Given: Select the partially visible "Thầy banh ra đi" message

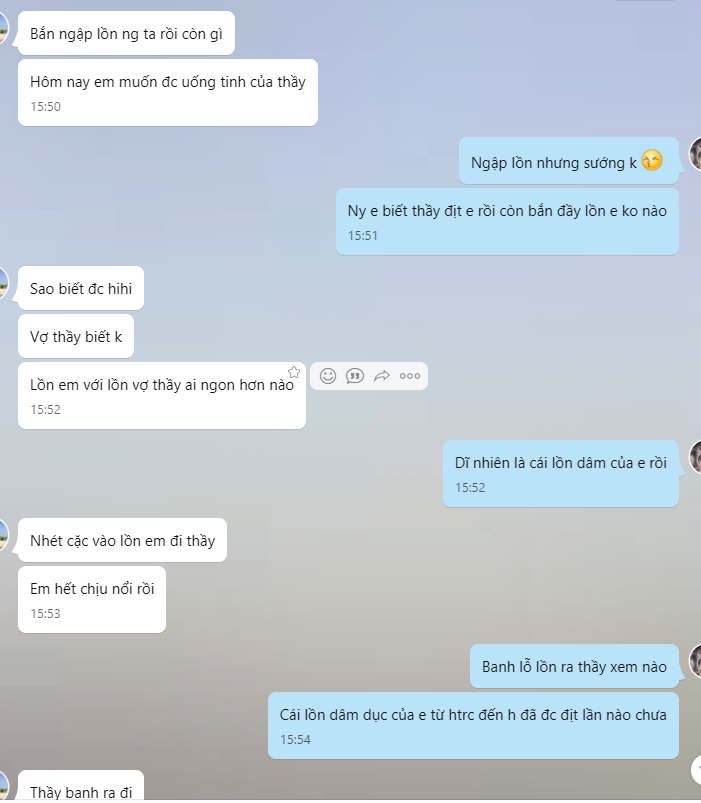Looking at the screenshot, I should [x=81, y=786].
